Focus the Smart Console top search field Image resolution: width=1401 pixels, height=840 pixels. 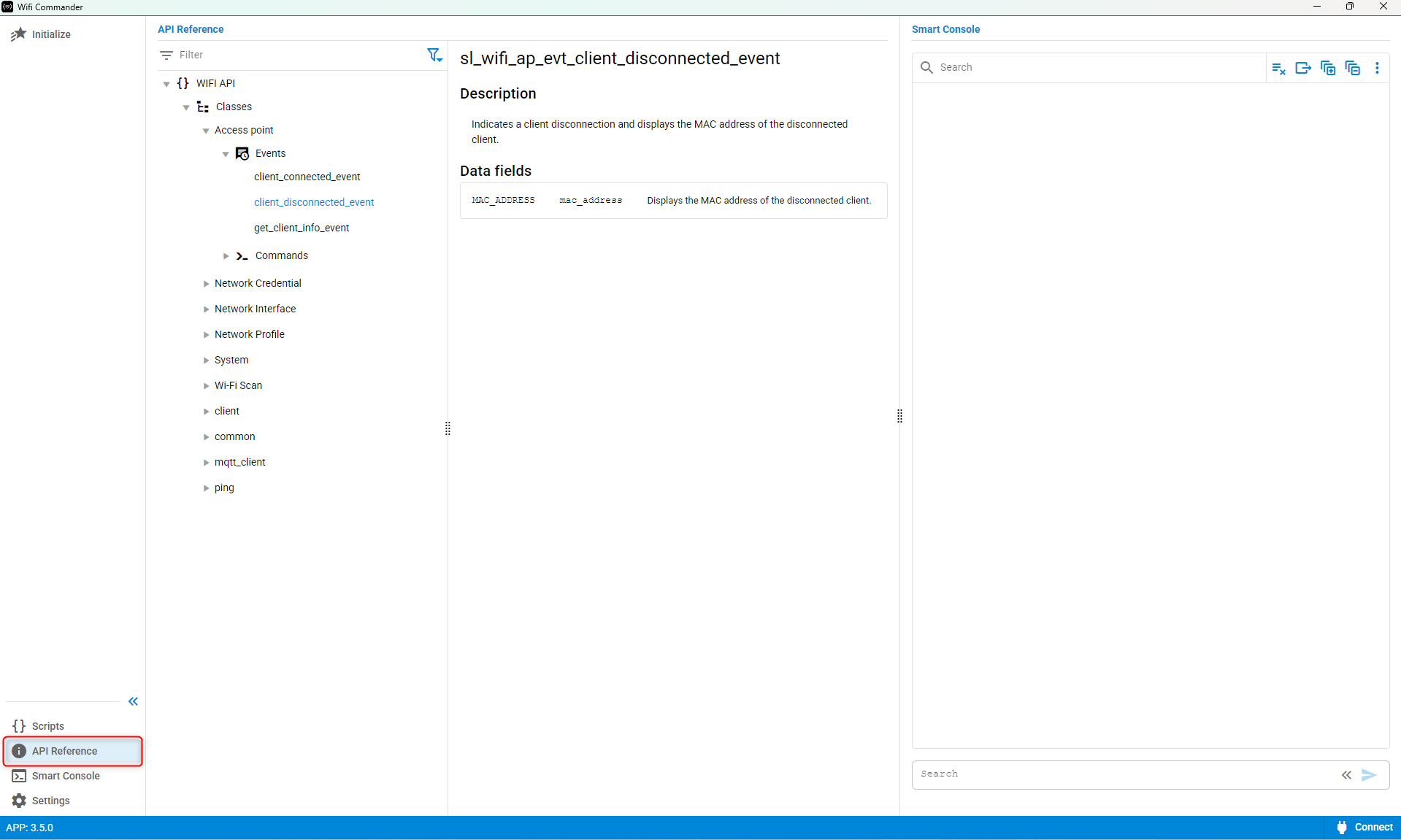pyautogui.click(x=1099, y=67)
